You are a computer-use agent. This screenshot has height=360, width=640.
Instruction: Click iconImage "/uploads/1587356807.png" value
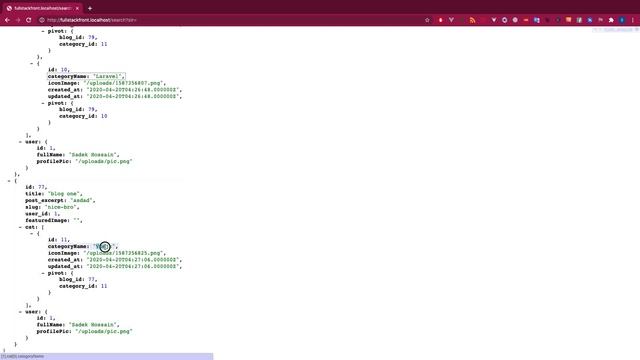(x=123, y=83)
